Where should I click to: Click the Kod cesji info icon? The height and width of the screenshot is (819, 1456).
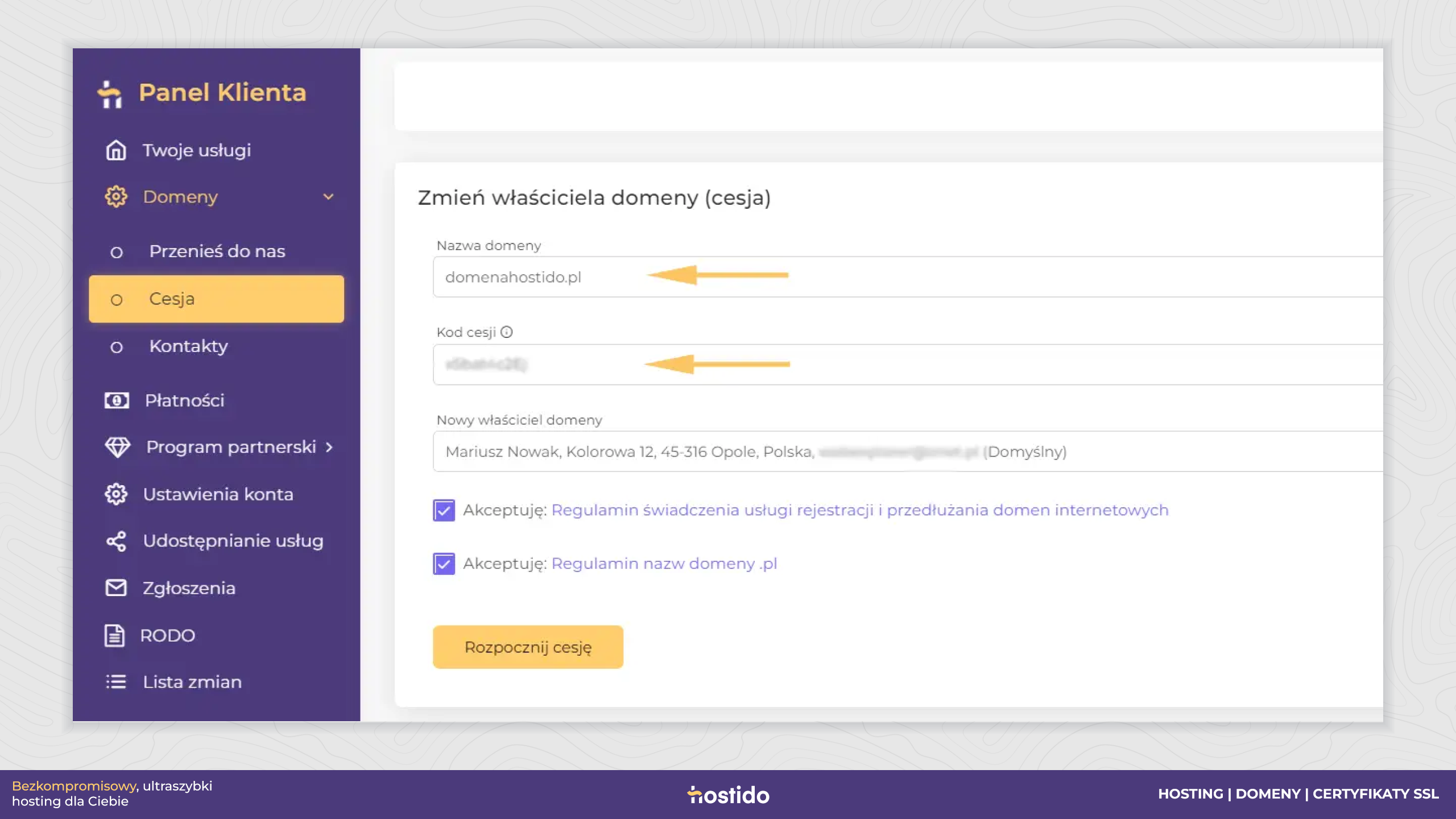pos(506,332)
